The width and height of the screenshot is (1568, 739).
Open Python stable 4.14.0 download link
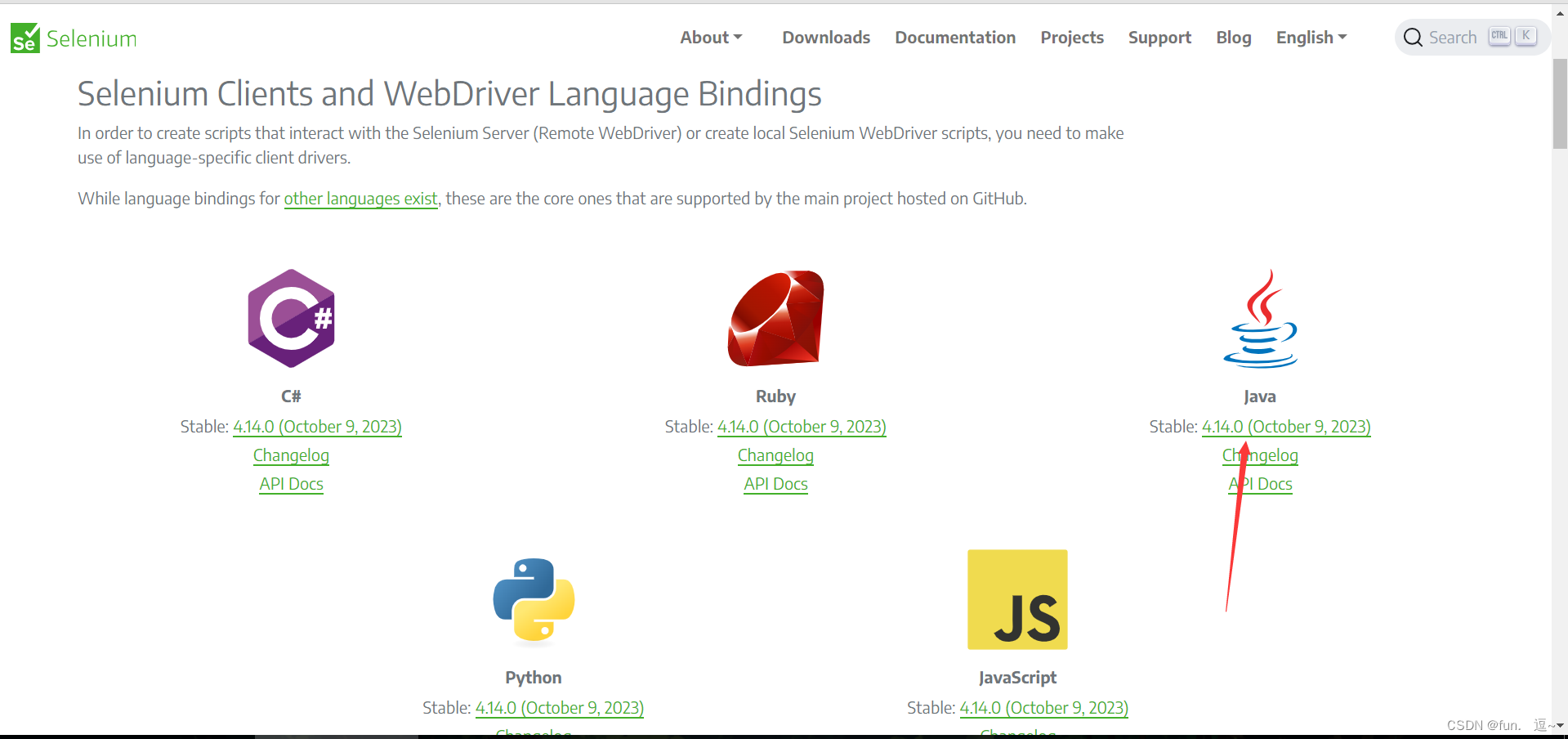560,708
